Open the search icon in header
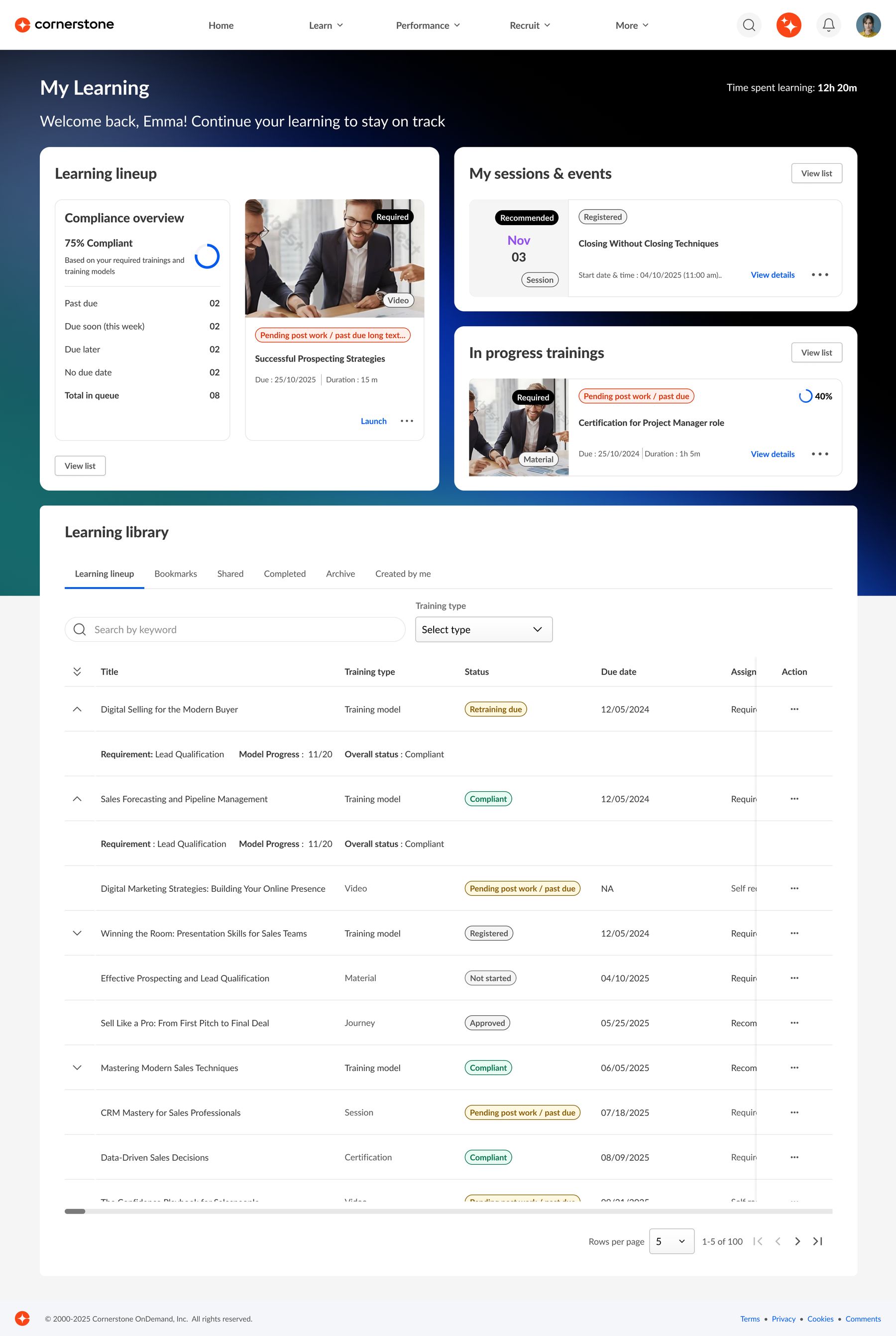896x1336 pixels. point(749,25)
